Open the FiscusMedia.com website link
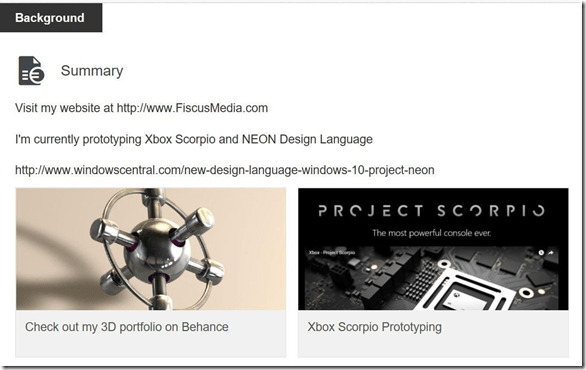Screen dimensions: 586x370 [192, 108]
